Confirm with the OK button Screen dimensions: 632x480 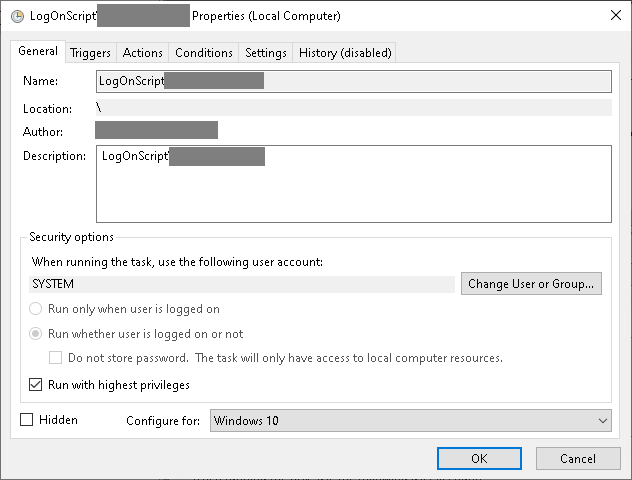pyautogui.click(x=479, y=458)
